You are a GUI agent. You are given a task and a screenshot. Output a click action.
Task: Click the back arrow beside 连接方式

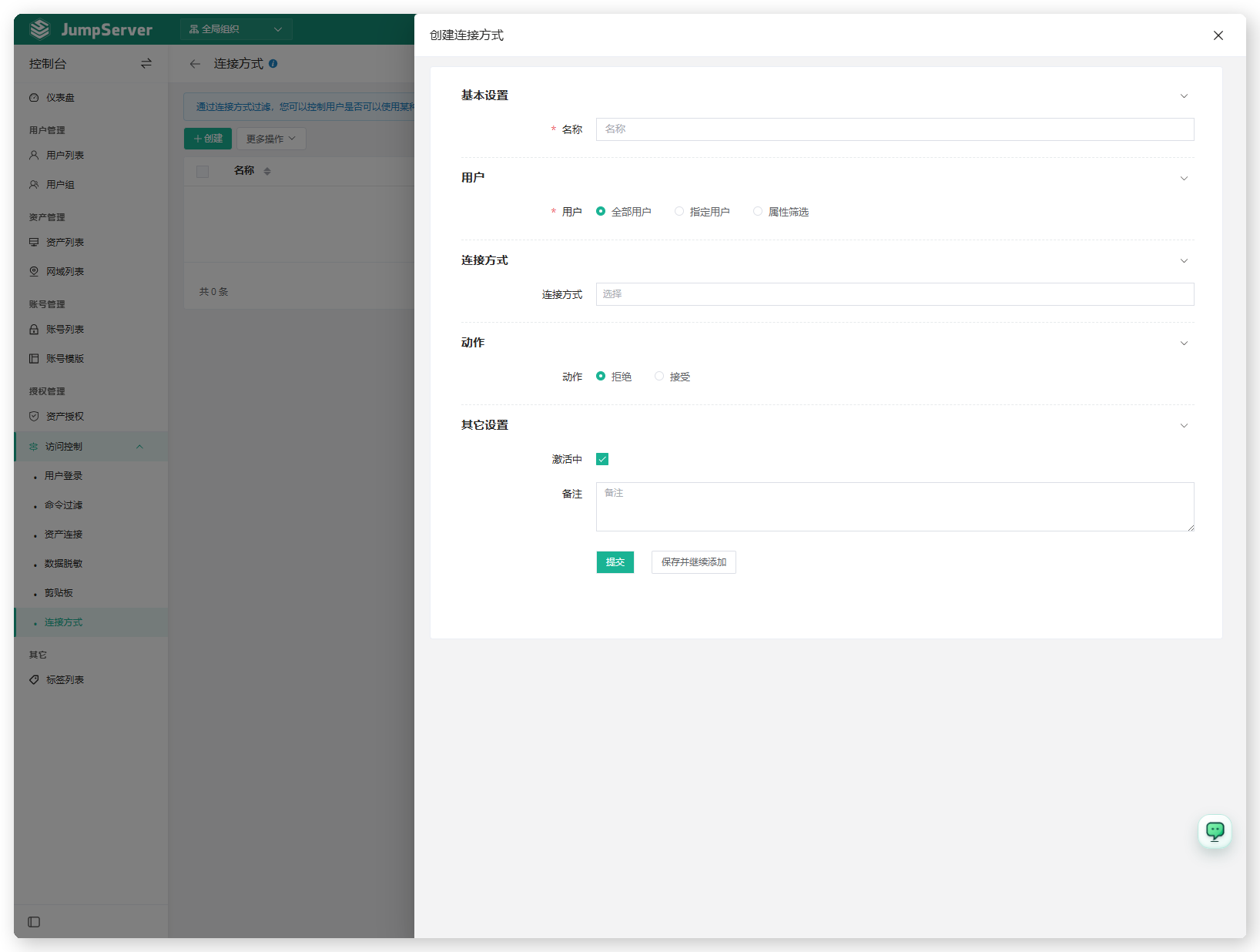[x=195, y=64]
